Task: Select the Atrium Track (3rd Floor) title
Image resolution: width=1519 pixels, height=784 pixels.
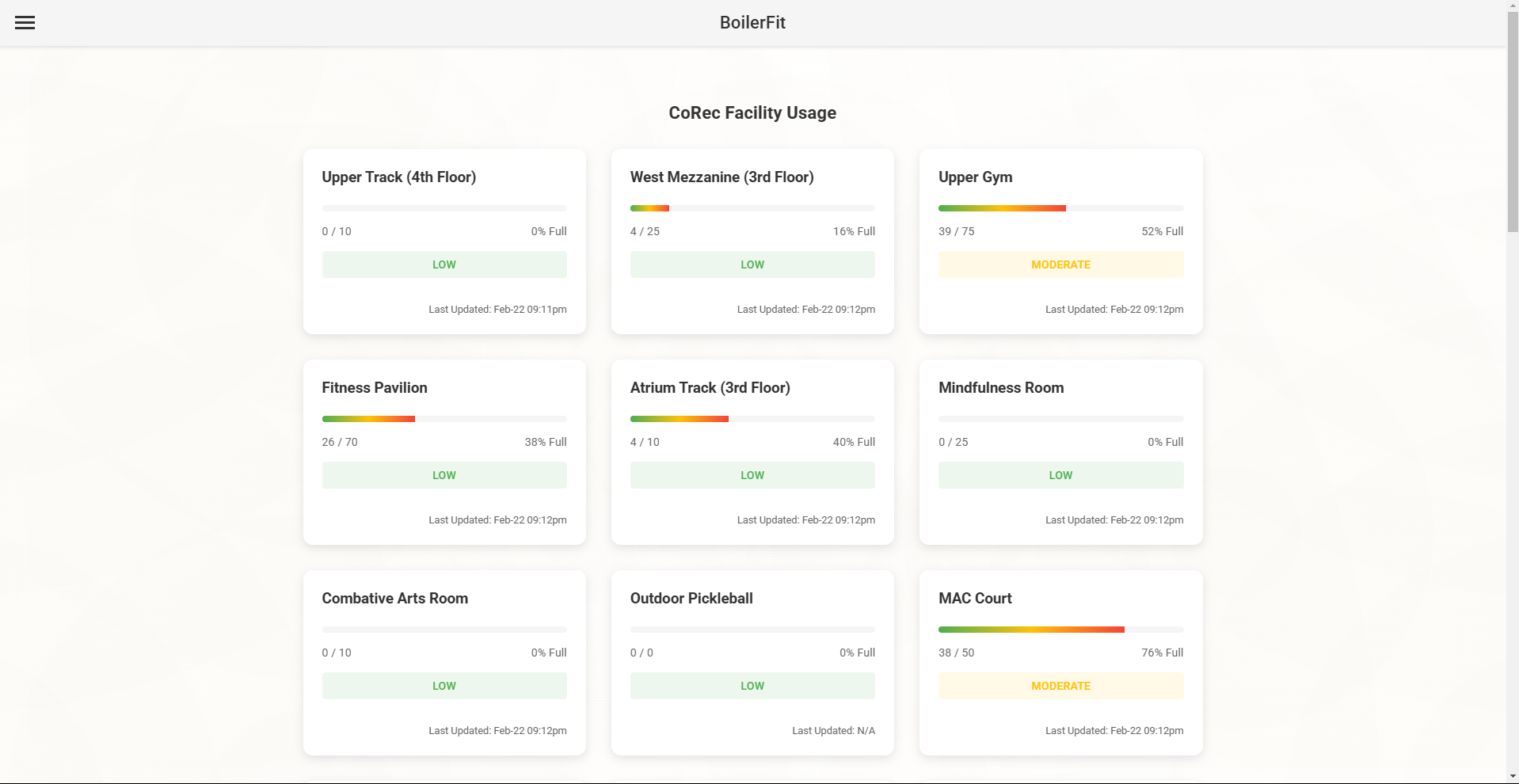Action: click(710, 387)
